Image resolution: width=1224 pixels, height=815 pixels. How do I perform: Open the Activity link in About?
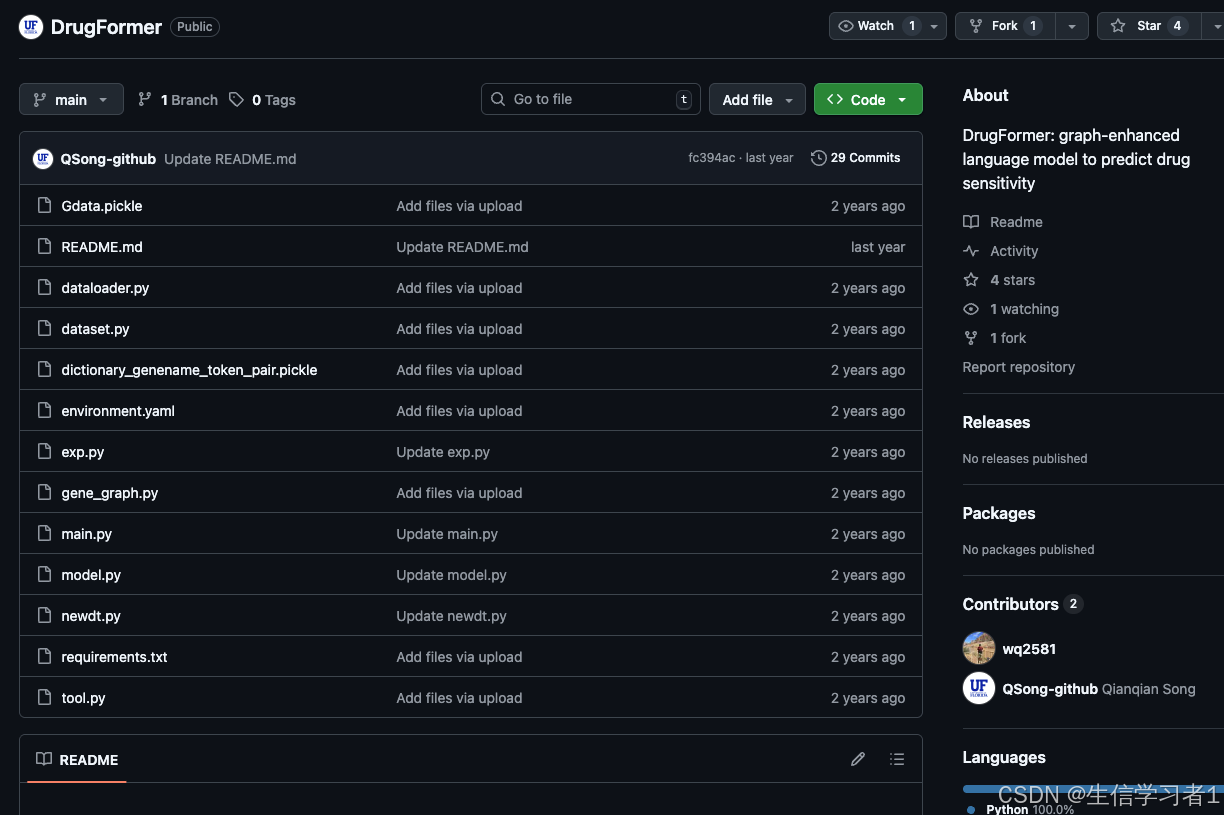click(1001, 251)
